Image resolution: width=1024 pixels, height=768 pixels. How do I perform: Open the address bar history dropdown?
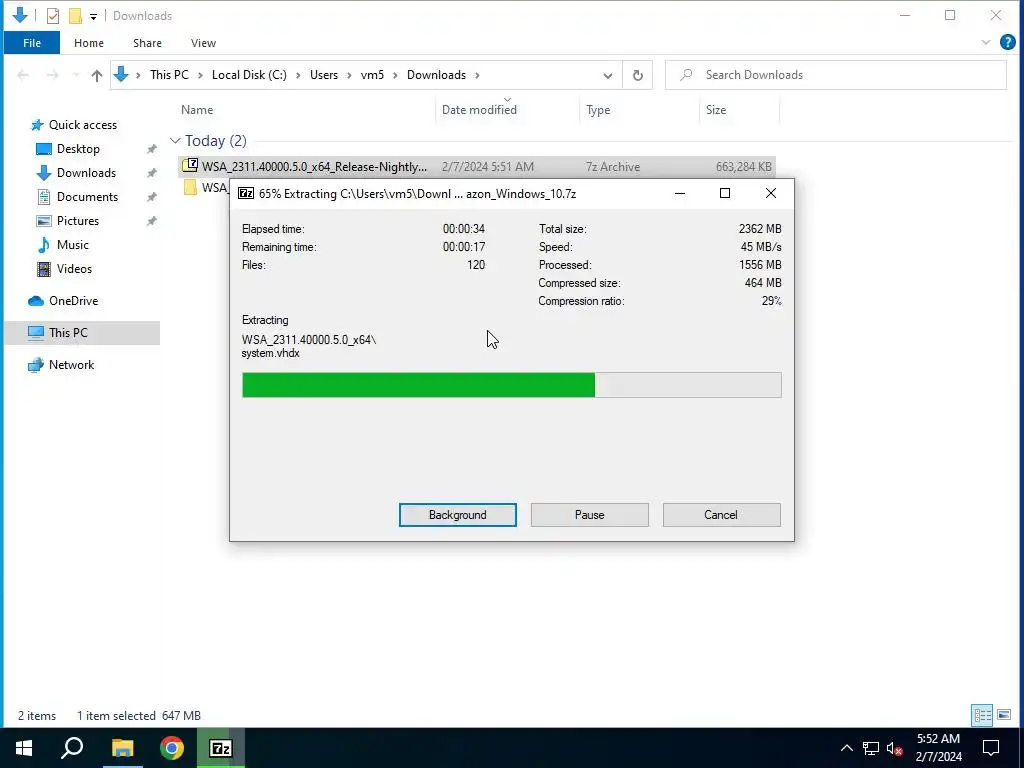pos(607,75)
